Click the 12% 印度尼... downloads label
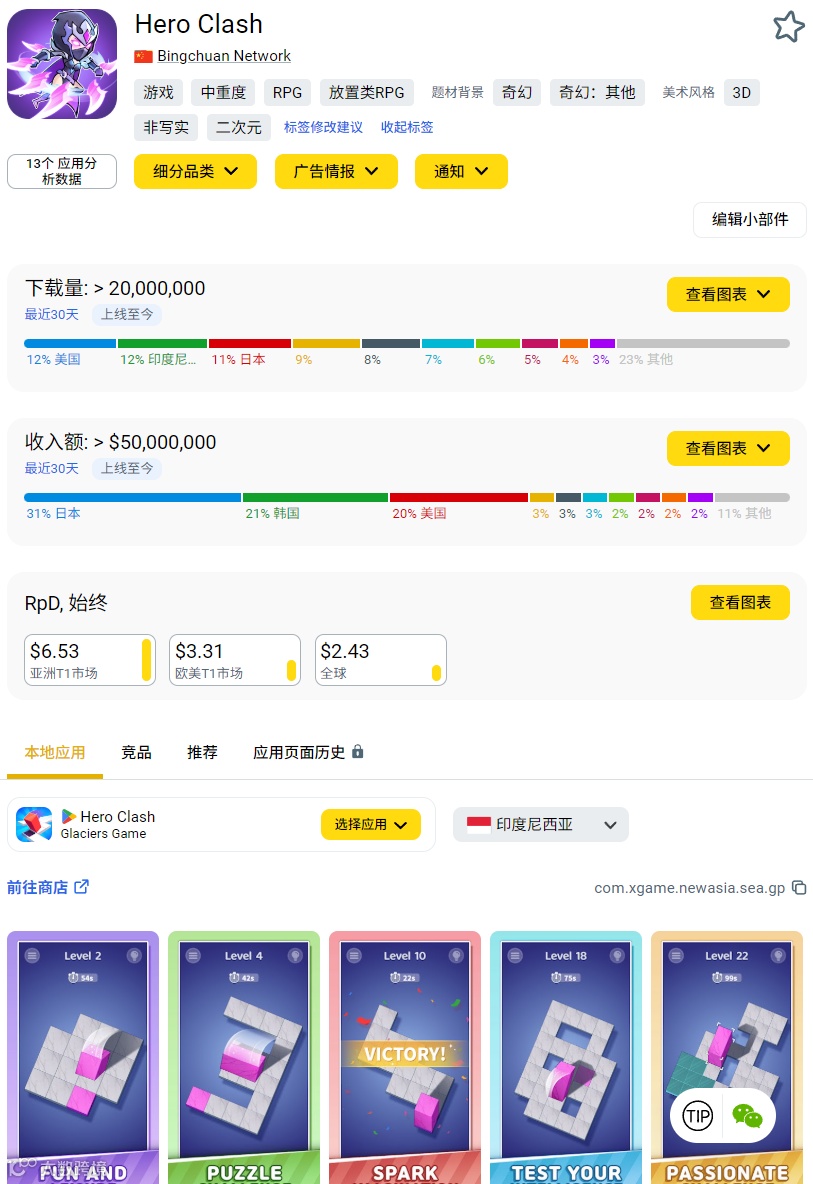The image size is (813, 1184). coord(158,359)
